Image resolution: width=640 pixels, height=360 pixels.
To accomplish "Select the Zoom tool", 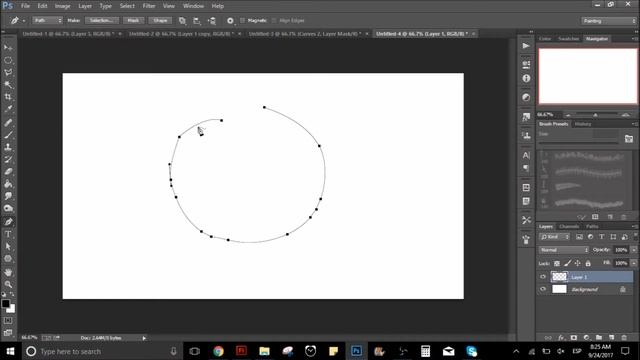I will [8, 284].
